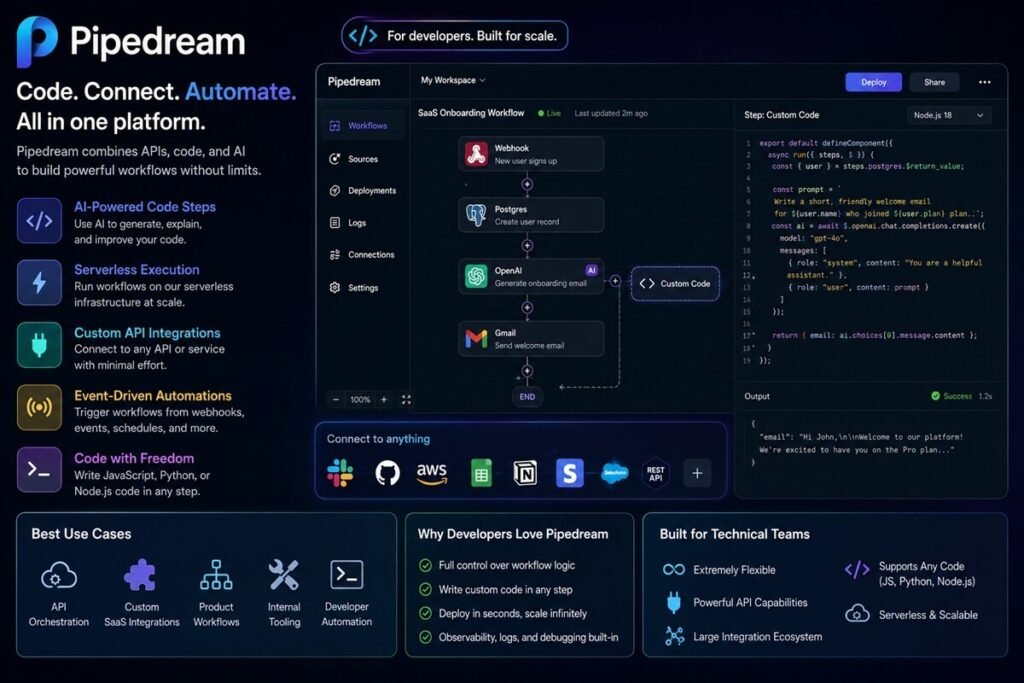Screen dimensions: 1024x683
Task: Add step between Postgres and OpenAI
Action: (527, 246)
